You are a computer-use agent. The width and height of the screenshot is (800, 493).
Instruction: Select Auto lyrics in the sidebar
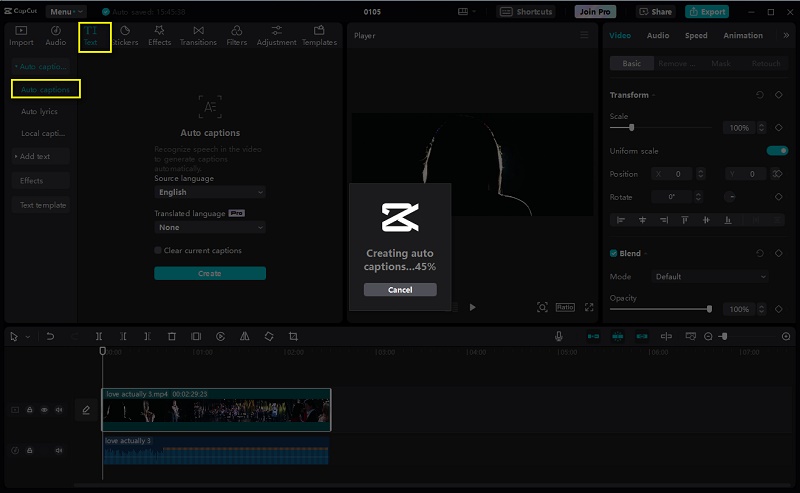[39, 111]
